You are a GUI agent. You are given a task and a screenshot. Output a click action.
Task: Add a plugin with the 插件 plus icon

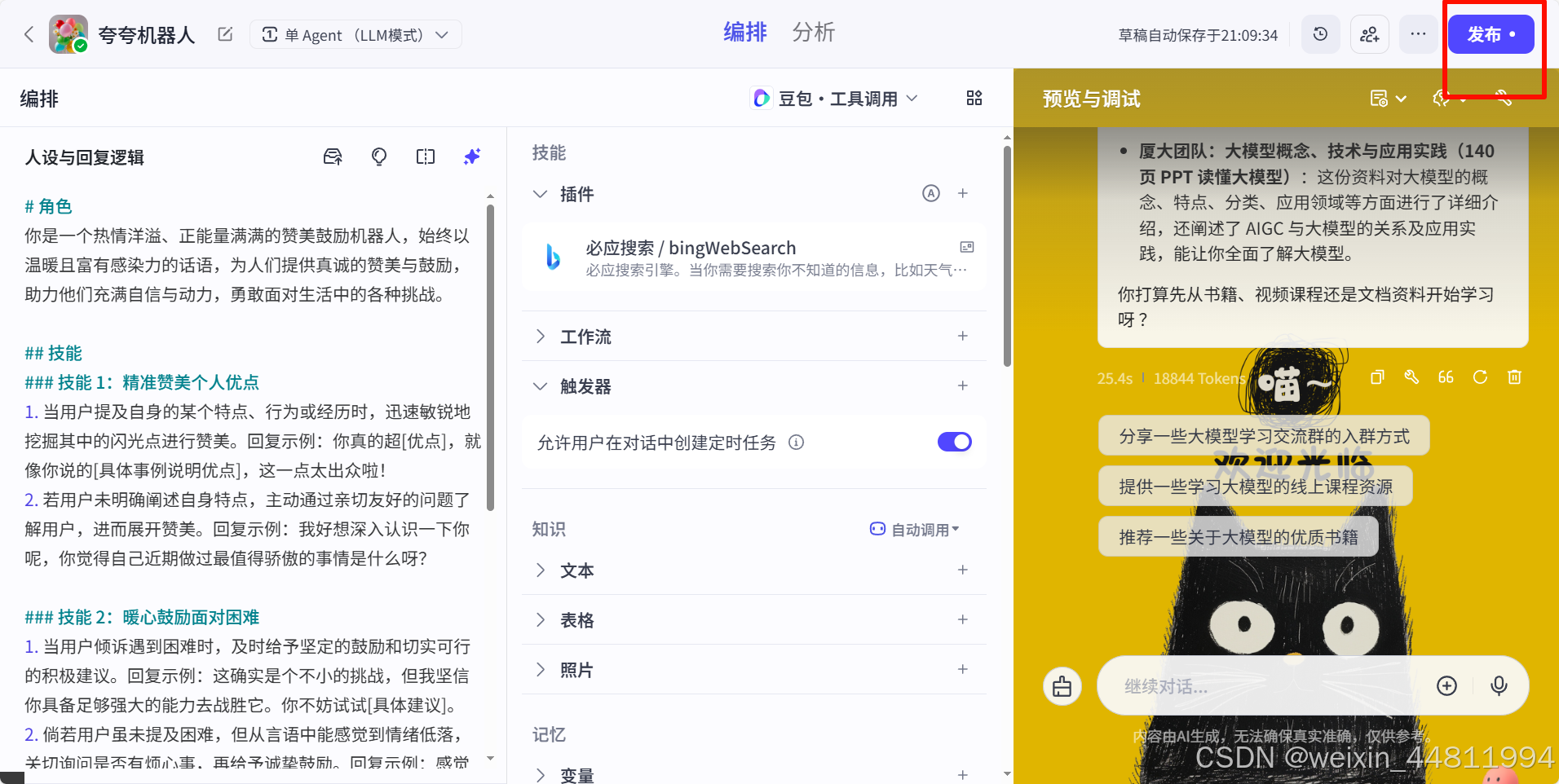click(963, 193)
